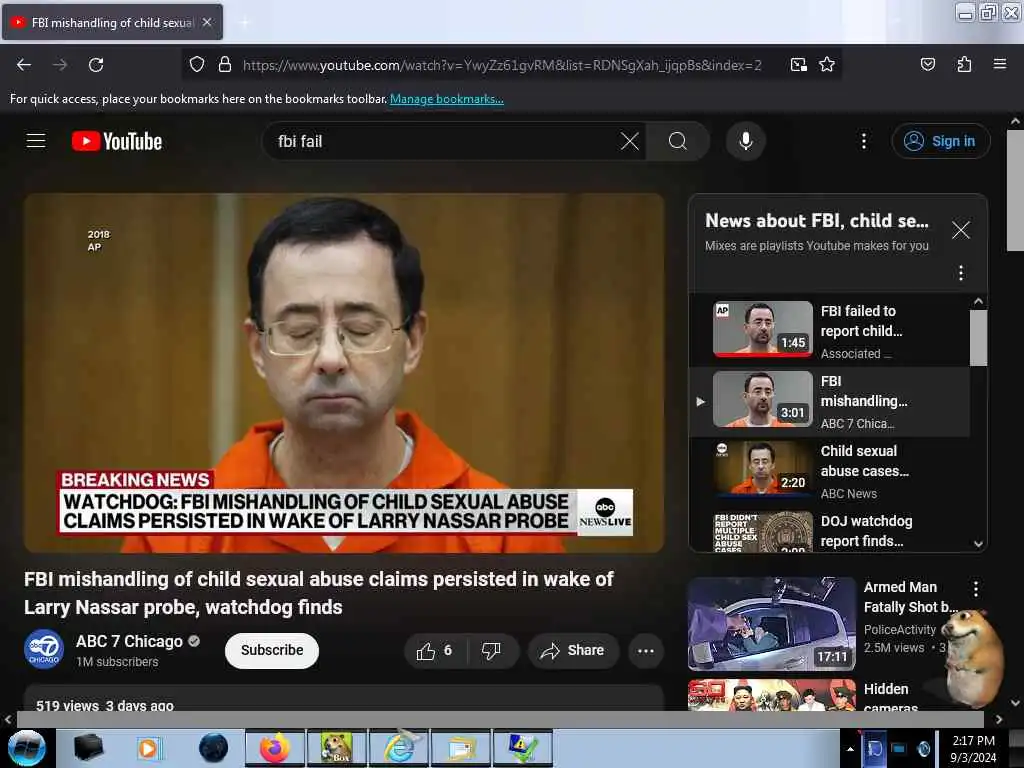Open Firefox from the taskbar
Viewport: 1024px width, 768px height.
click(275, 748)
